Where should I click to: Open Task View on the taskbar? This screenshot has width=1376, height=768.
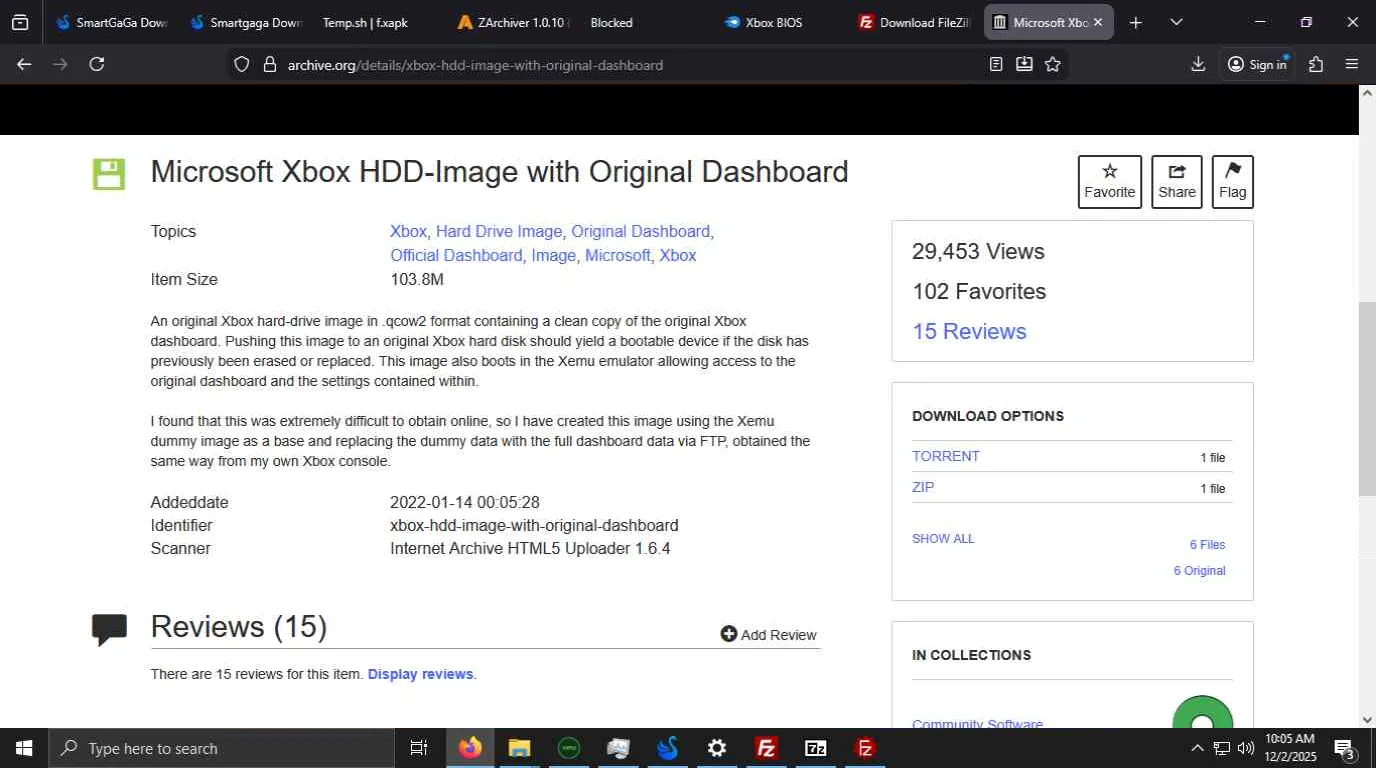[x=419, y=748]
